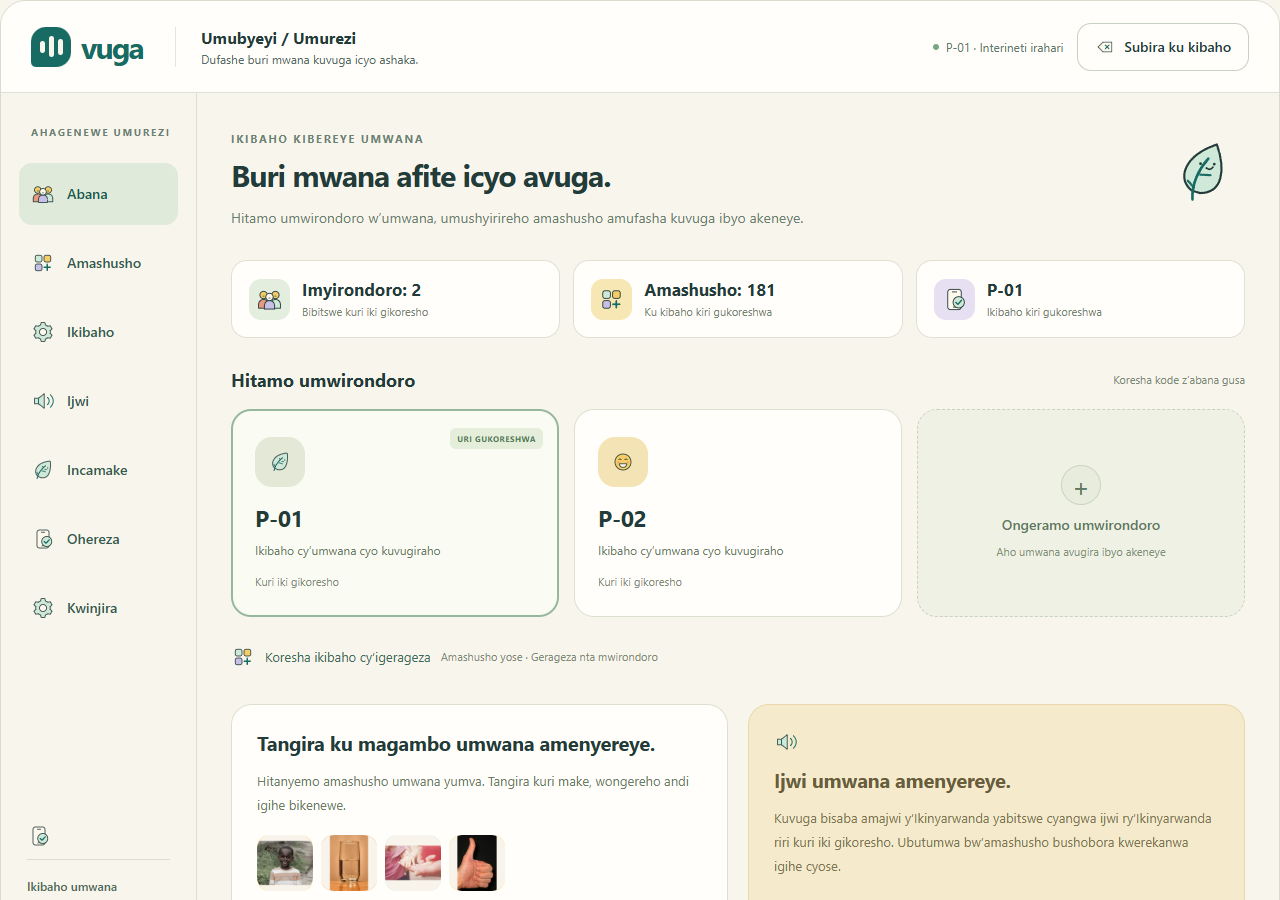The height and width of the screenshot is (900, 1280).
Task: Select Ijwi sidebar item
Action: 98,401
